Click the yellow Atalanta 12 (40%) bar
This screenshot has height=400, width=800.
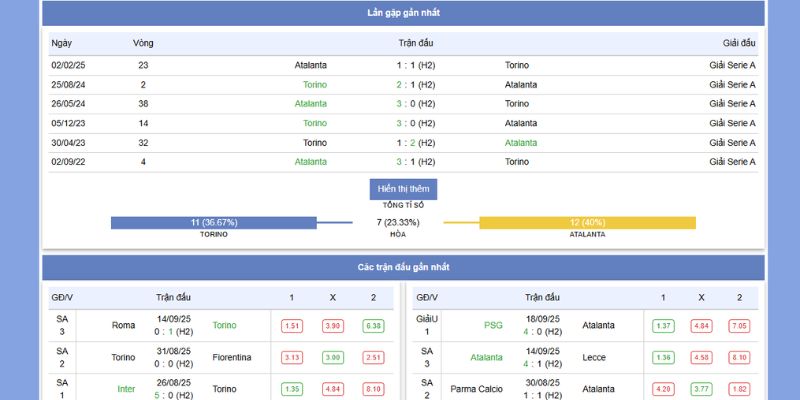coord(587,222)
